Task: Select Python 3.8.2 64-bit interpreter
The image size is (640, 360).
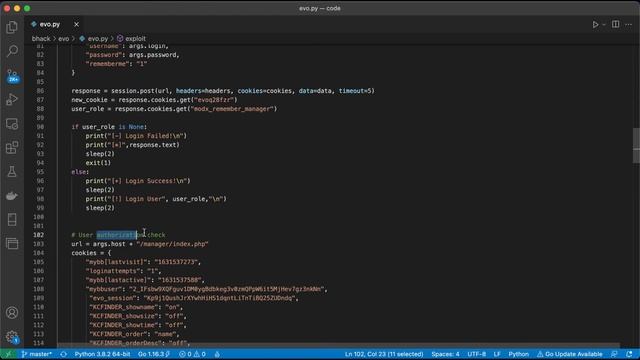Action: click(x=102, y=354)
